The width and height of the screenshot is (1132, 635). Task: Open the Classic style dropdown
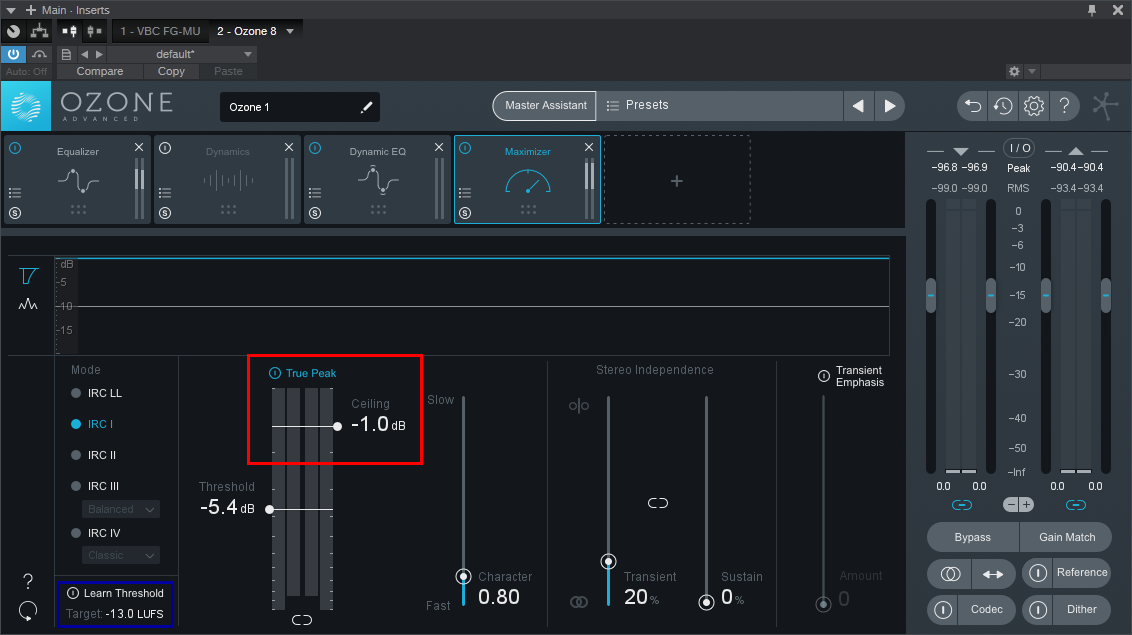point(121,556)
